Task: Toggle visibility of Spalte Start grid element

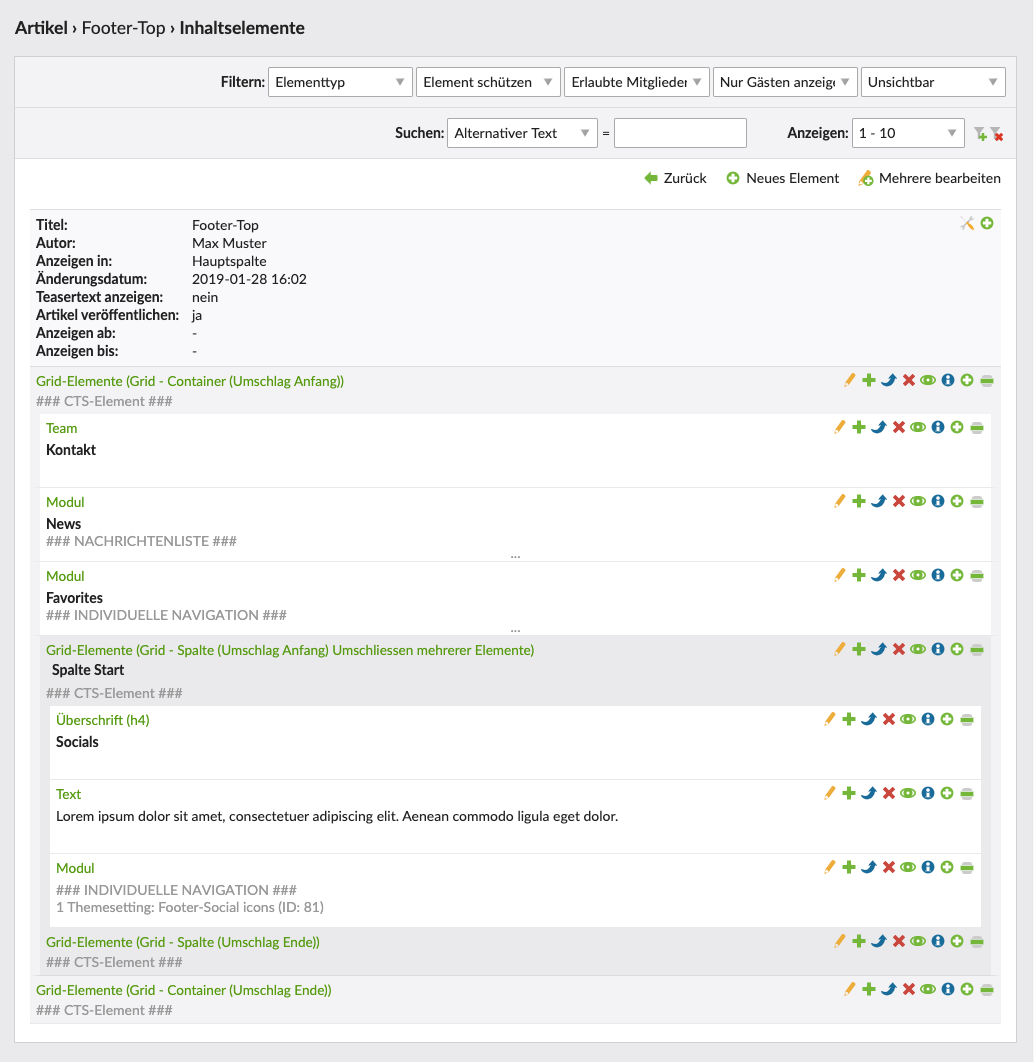Action: click(x=918, y=650)
